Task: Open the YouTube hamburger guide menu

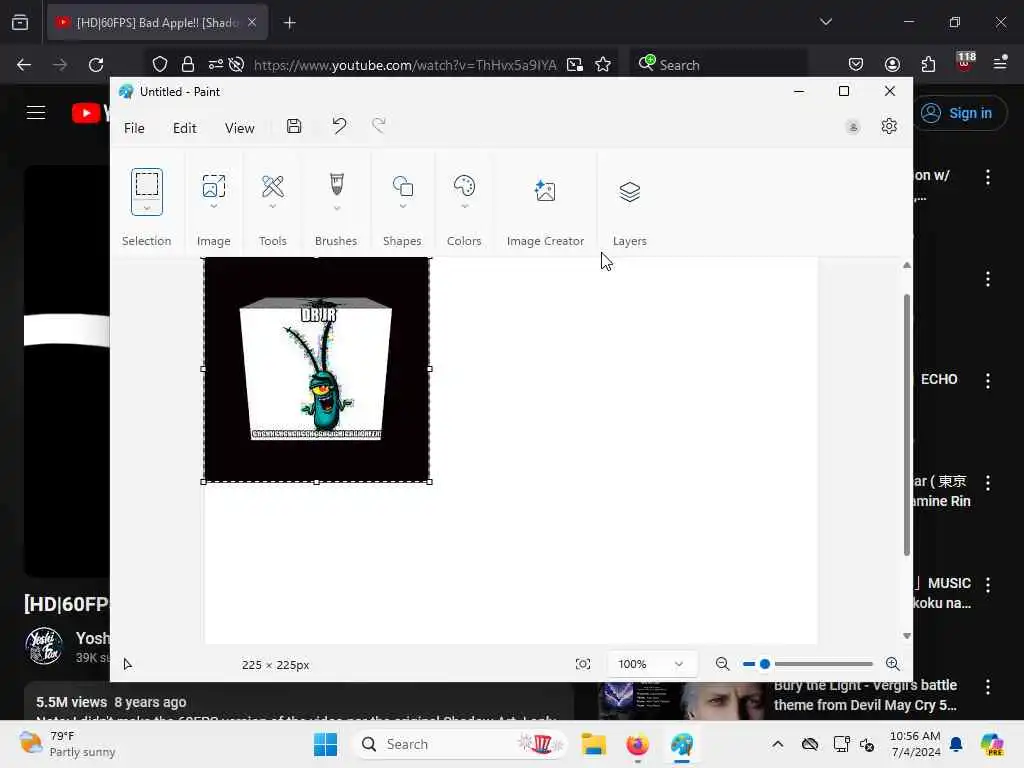Action: 36,112
